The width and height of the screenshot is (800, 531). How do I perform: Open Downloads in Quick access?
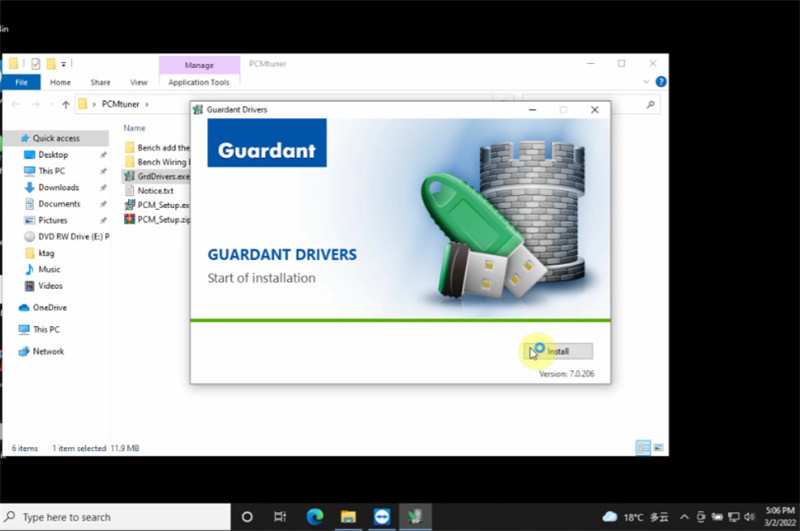(x=58, y=187)
